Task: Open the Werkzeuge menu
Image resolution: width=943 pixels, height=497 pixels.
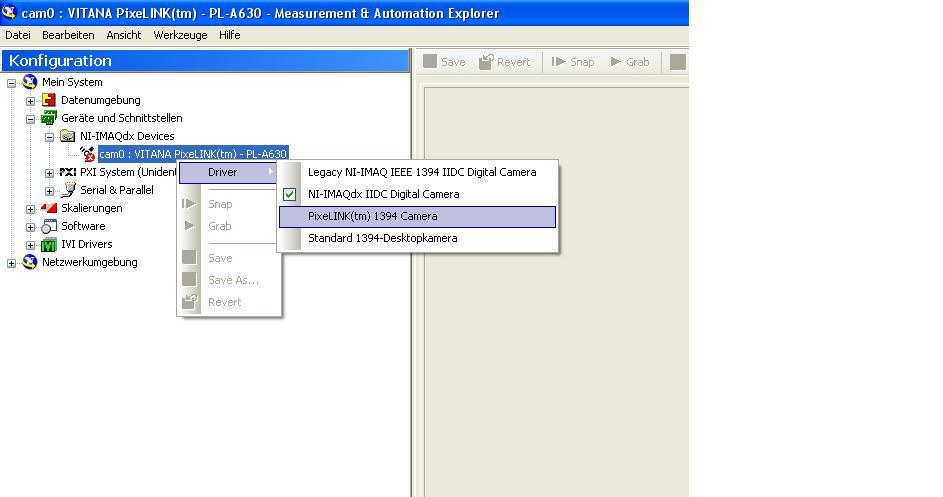Action: coord(180,35)
